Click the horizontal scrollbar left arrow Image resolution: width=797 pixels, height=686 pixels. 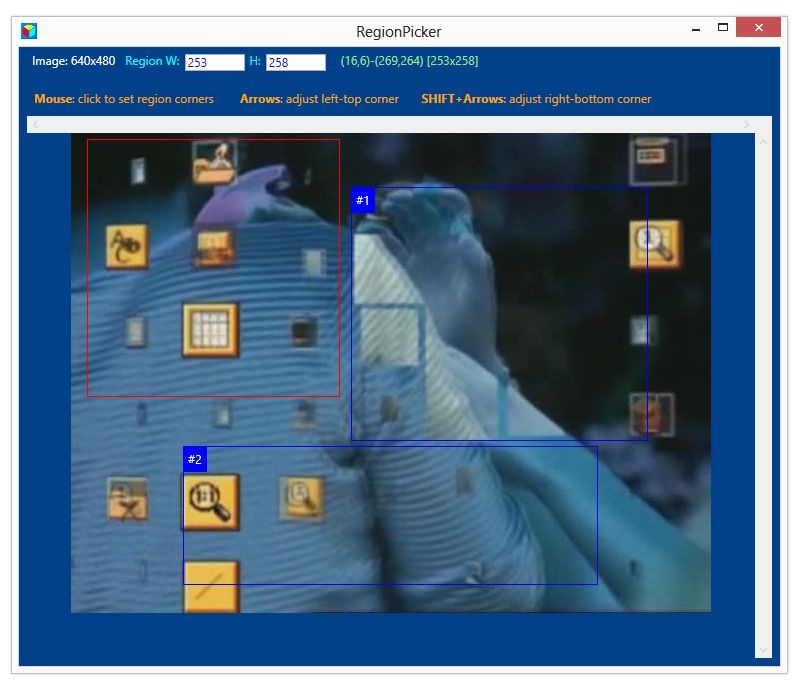tap(35, 124)
